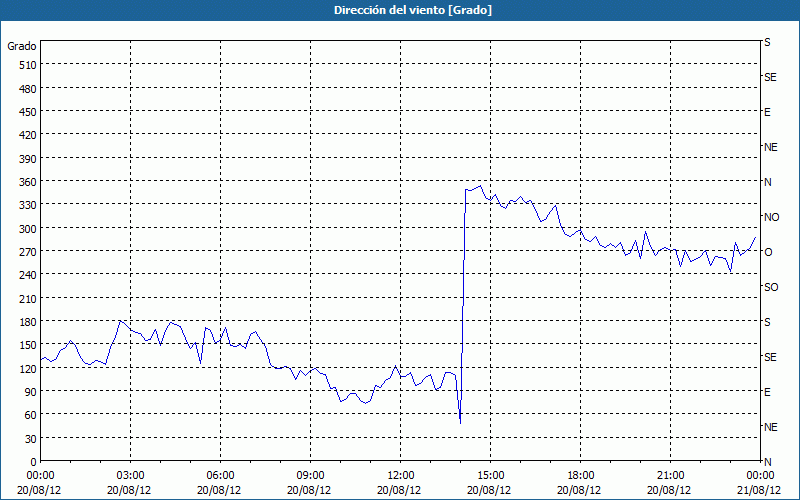Select the 510 value on degree axis
Screen dimensions: 800x500
point(28,65)
